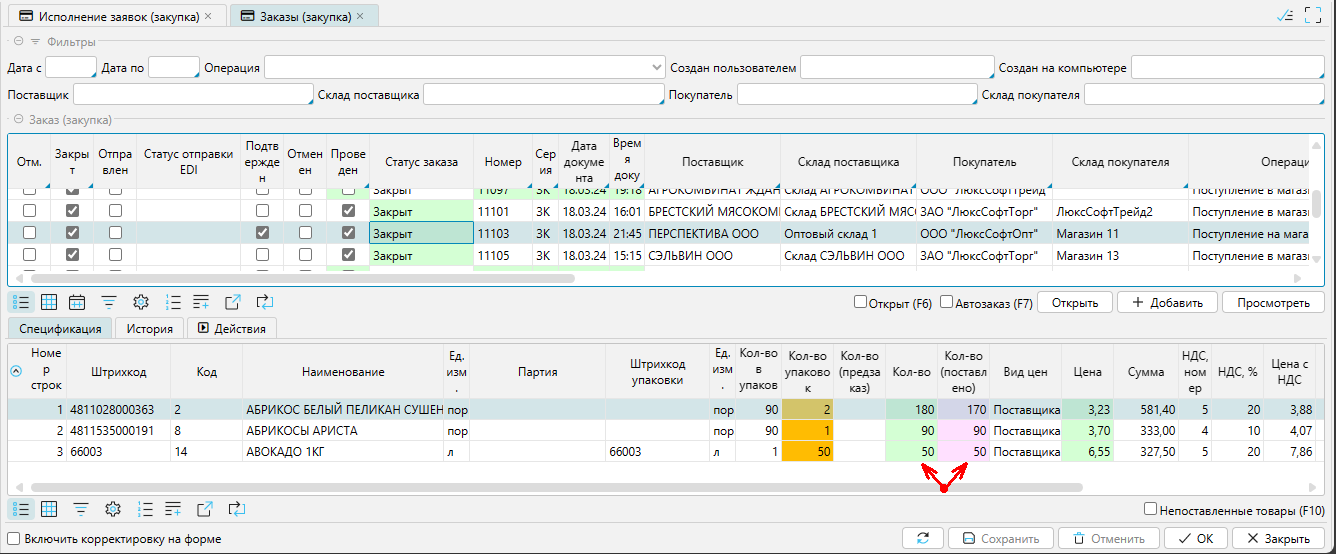Click the checklist icon beside fullscreen icon

coord(1285,15)
